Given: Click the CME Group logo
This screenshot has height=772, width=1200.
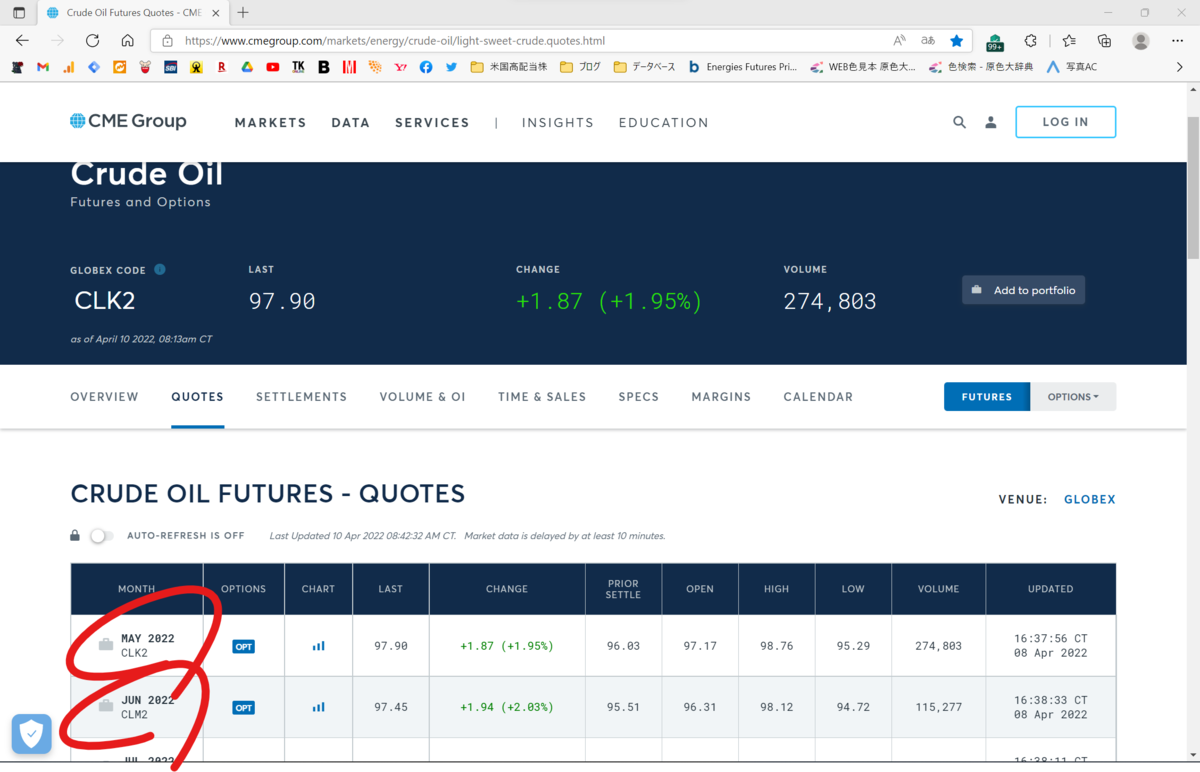Looking at the screenshot, I should pos(128,121).
